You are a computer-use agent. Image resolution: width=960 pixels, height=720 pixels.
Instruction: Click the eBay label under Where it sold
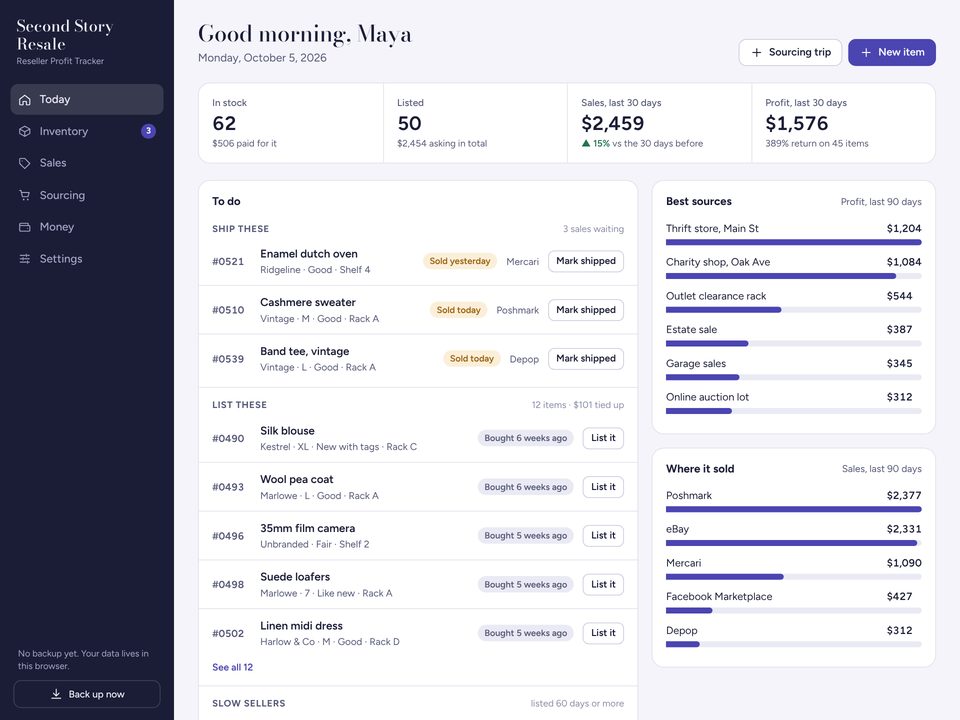[677, 529]
